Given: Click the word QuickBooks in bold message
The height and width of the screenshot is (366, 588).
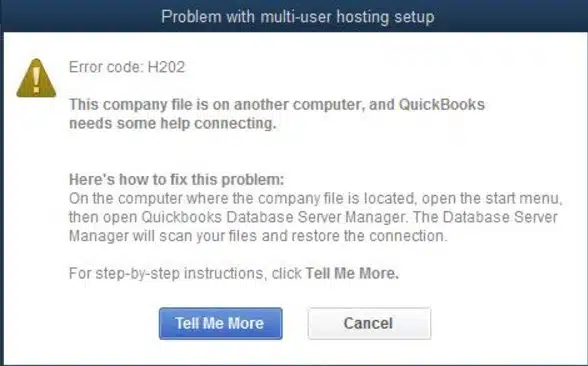Looking at the screenshot, I should 442,104.
